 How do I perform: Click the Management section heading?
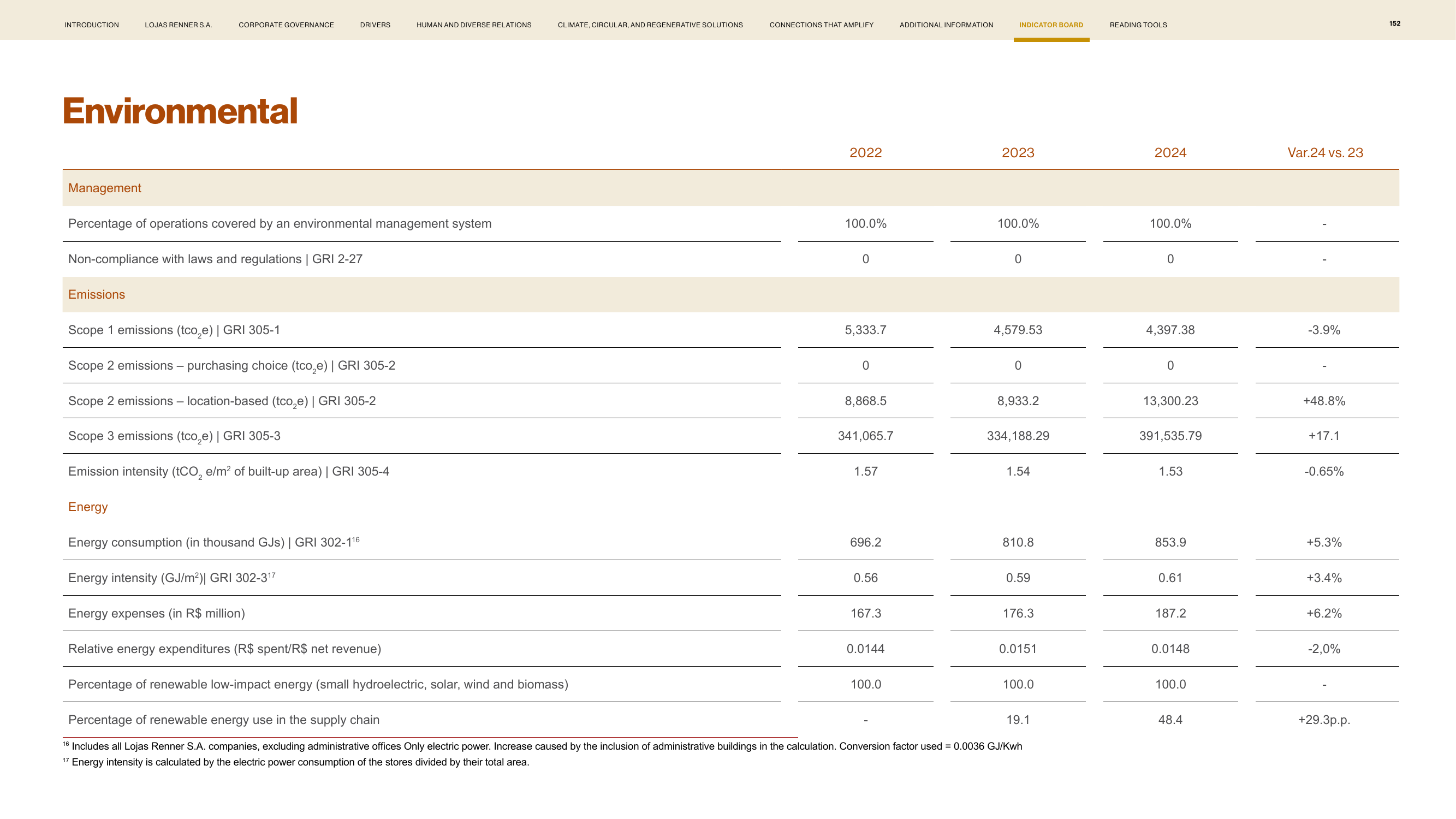pyautogui.click(x=105, y=188)
